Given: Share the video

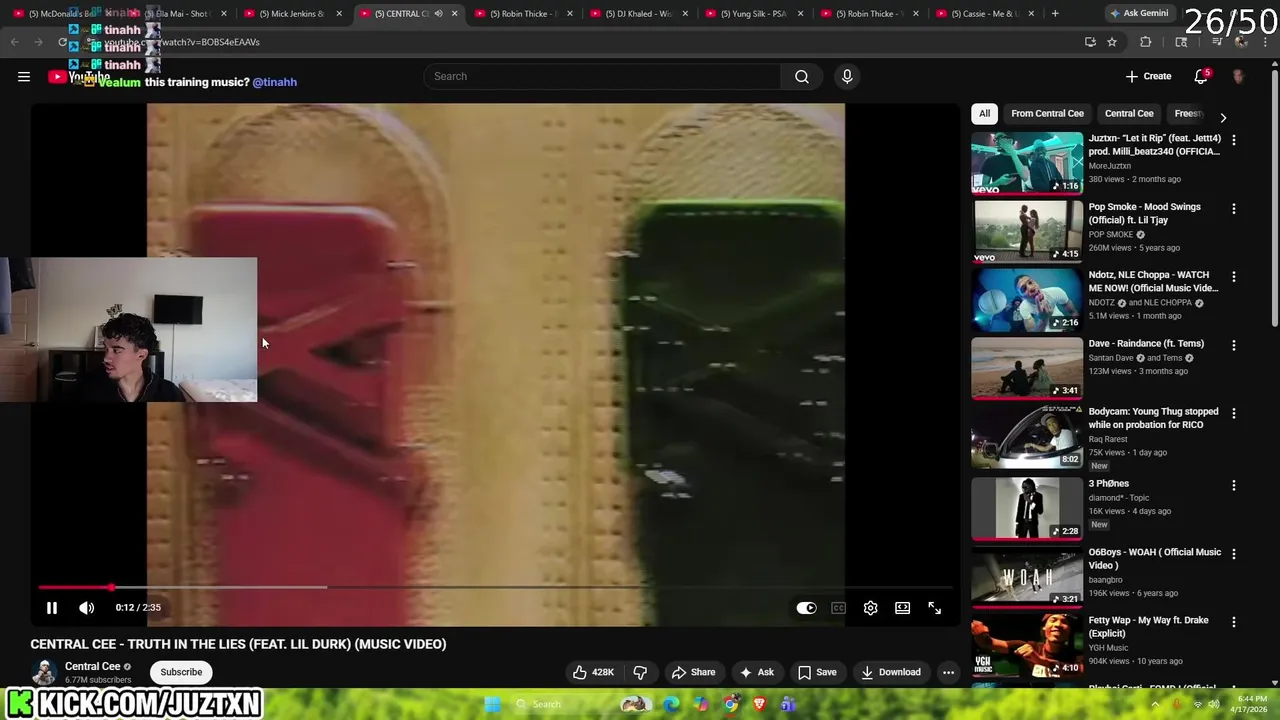Looking at the screenshot, I should pos(694,672).
